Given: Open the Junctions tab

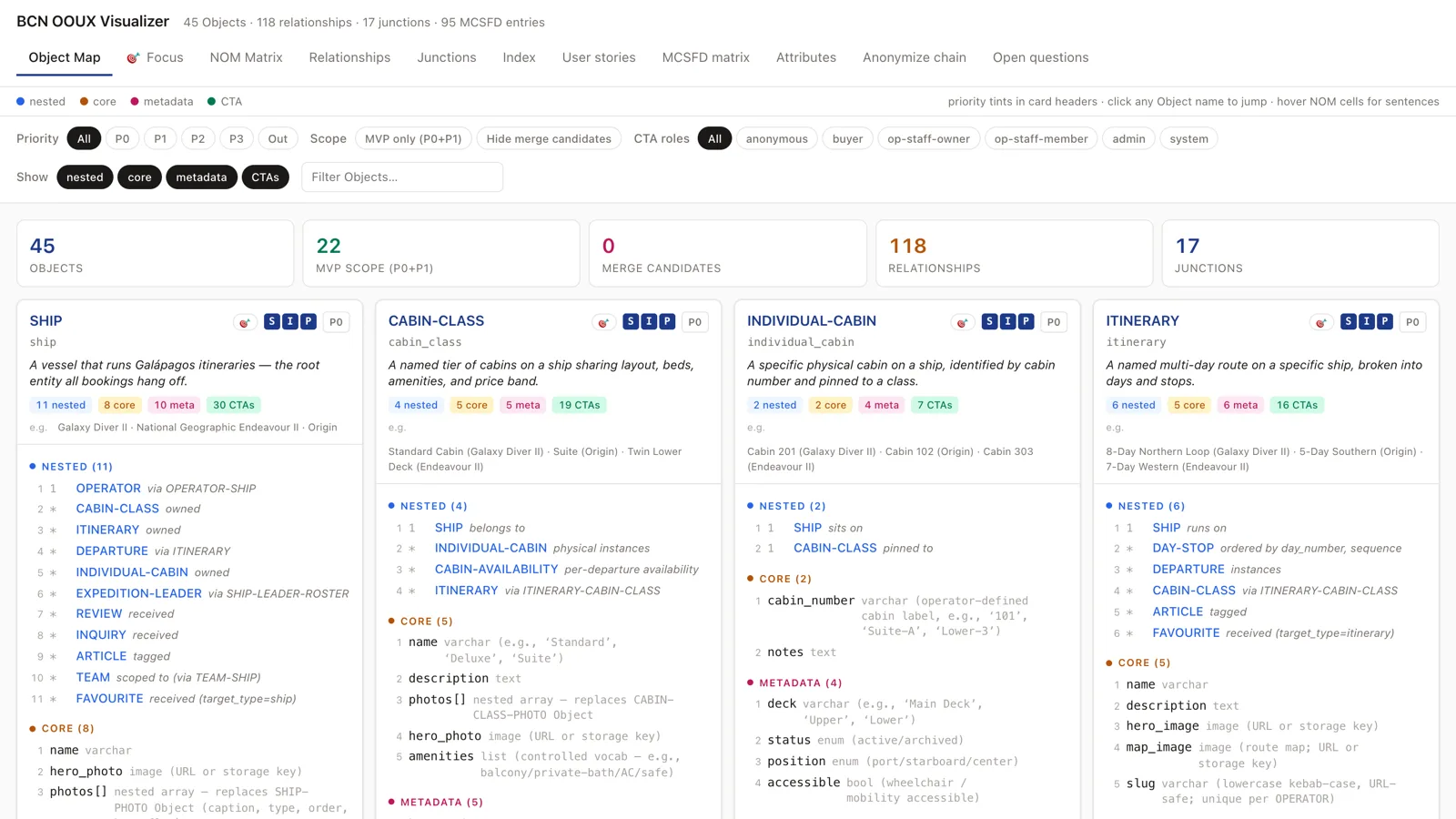Looking at the screenshot, I should point(447,57).
